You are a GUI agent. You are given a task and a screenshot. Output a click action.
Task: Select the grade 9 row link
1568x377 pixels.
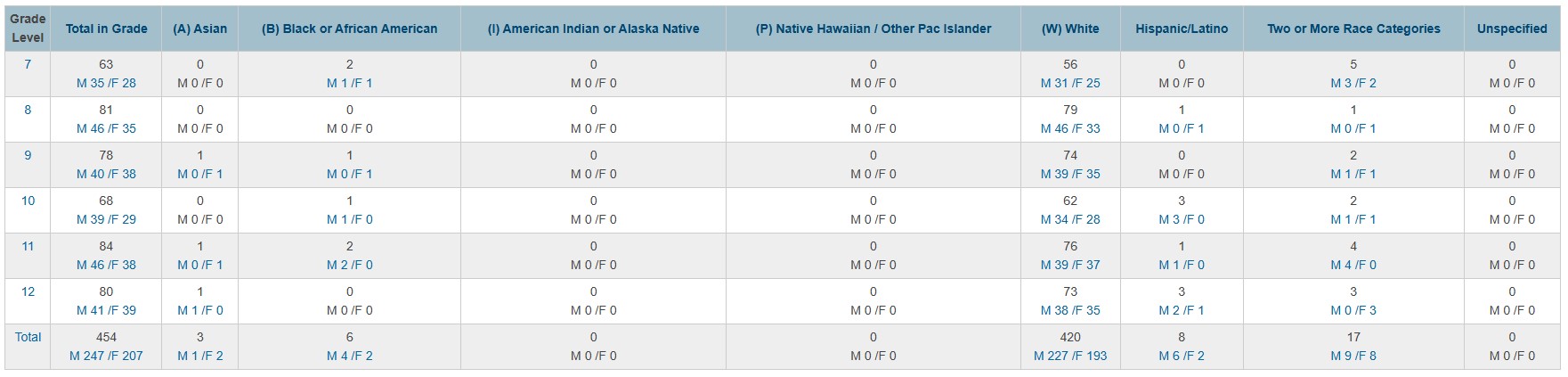click(28, 155)
